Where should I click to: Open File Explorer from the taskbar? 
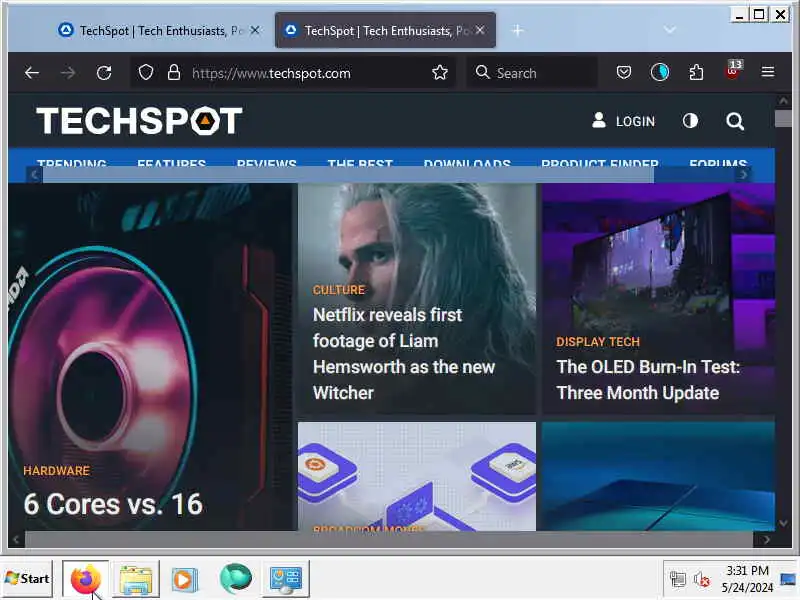136,579
